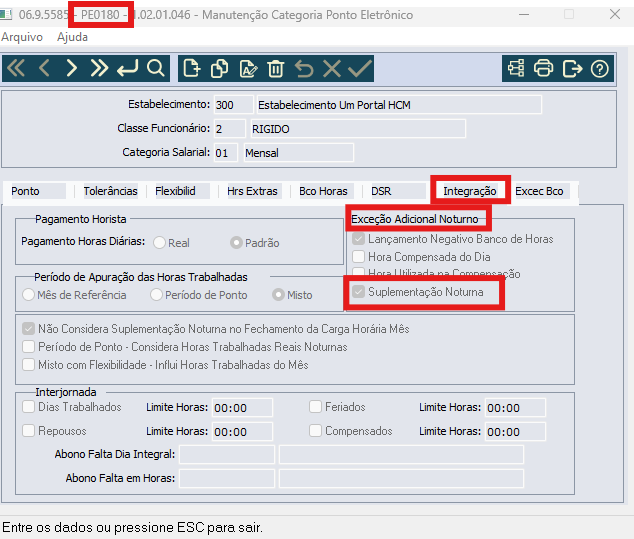Enable Compensados interjornada checkbox
Viewport: 634px width, 539px height.
tap(315, 431)
